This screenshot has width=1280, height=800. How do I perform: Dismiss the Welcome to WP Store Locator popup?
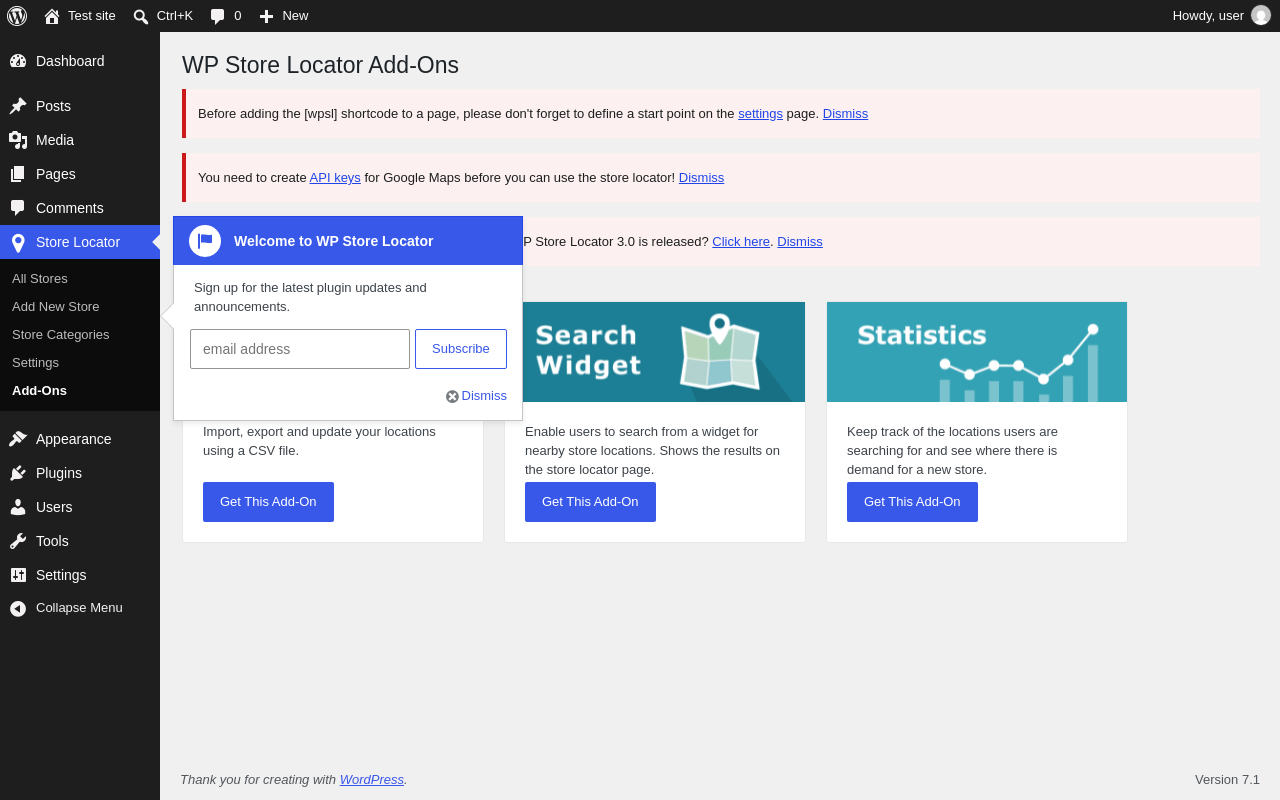476,396
